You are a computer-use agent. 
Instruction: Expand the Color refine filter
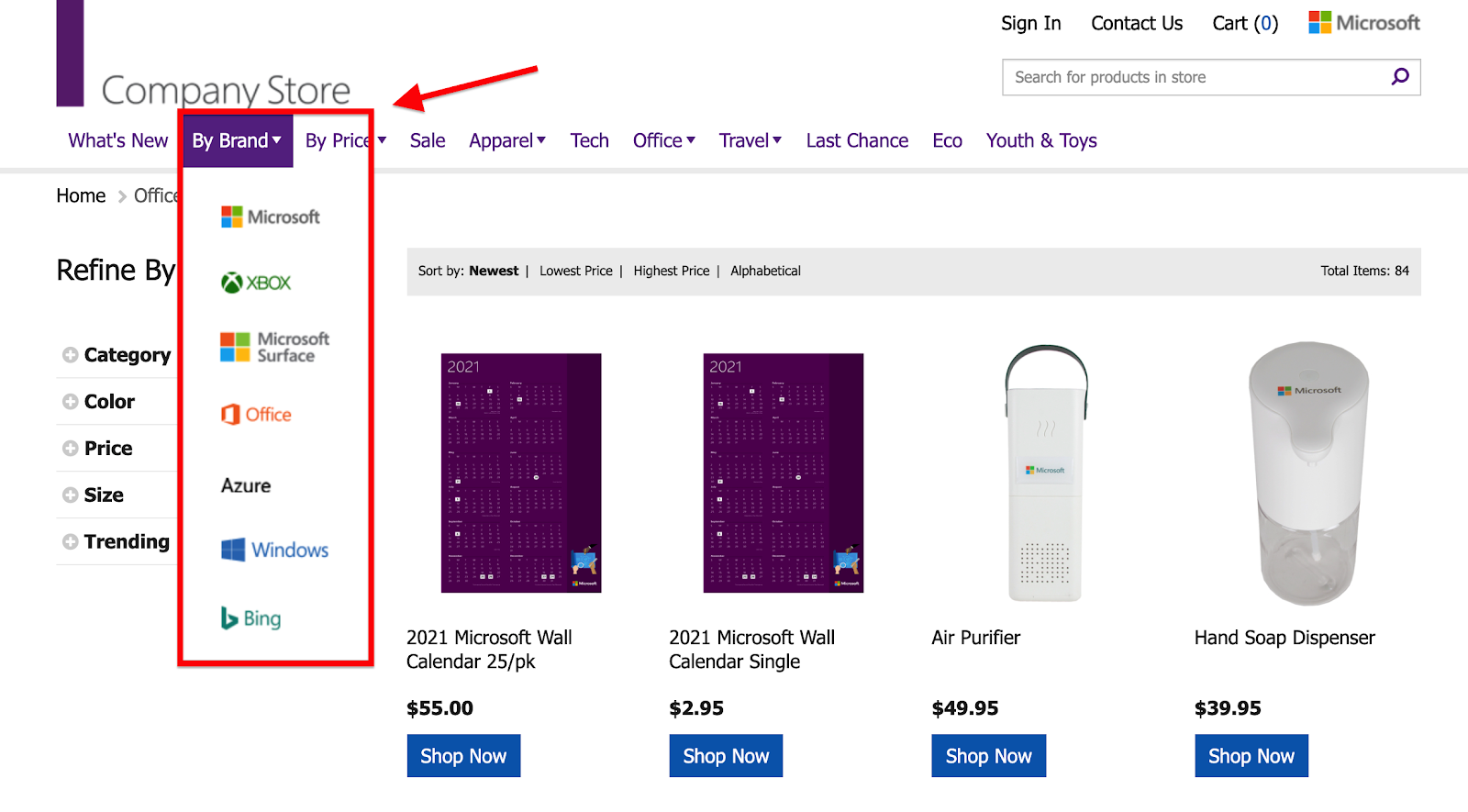[98, 402]
